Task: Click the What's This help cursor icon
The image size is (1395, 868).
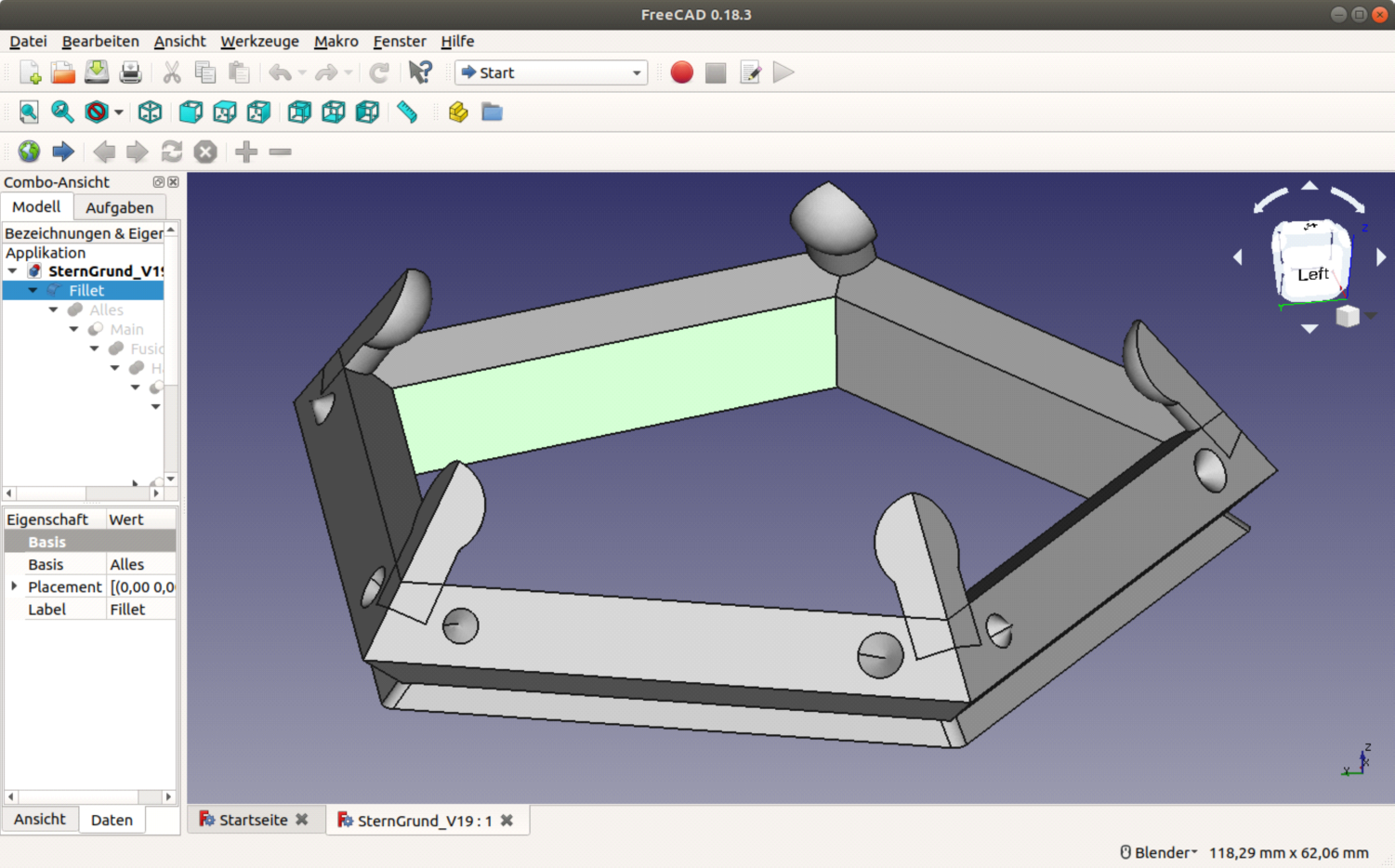Action: [x=420, y=72]
